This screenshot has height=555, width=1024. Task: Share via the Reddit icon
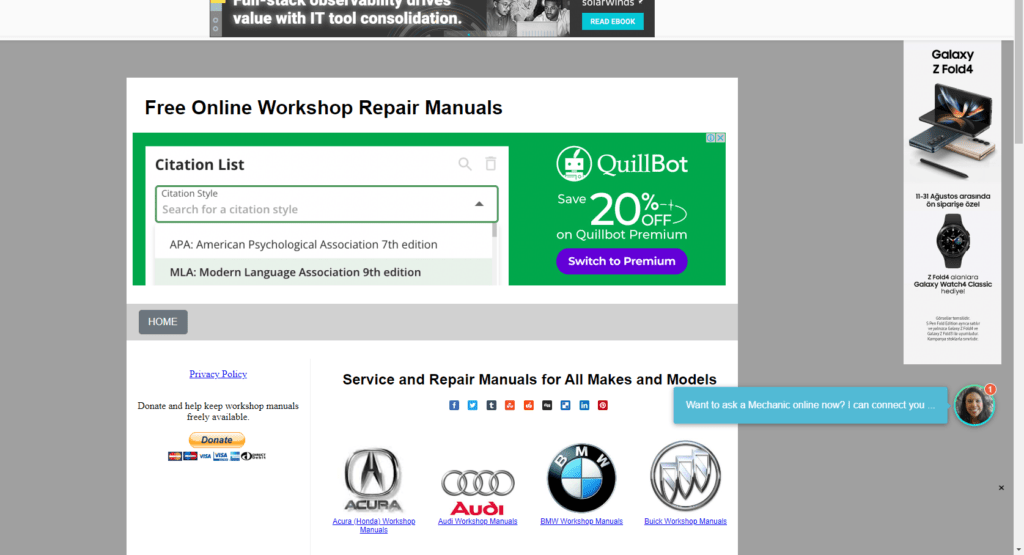[528, 405]
